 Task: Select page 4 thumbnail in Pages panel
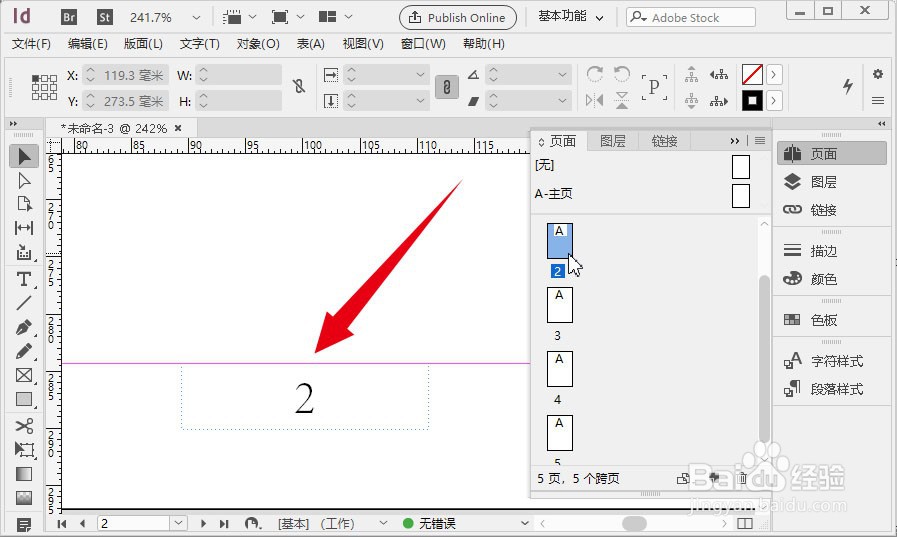click(x=559, y=369)
